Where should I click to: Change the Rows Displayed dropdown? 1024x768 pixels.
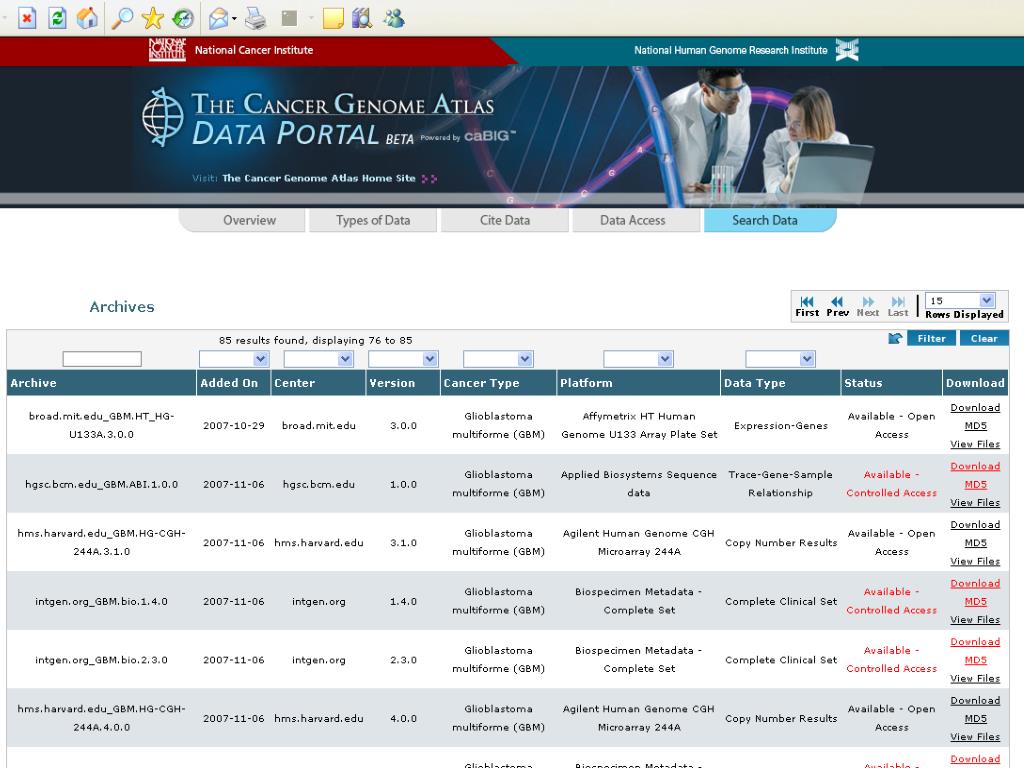(x=960, y=300)
